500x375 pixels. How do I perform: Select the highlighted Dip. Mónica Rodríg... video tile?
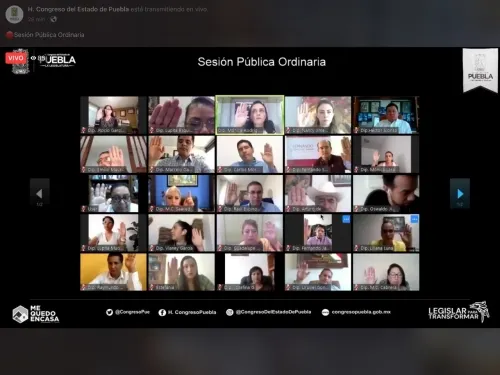250,115
